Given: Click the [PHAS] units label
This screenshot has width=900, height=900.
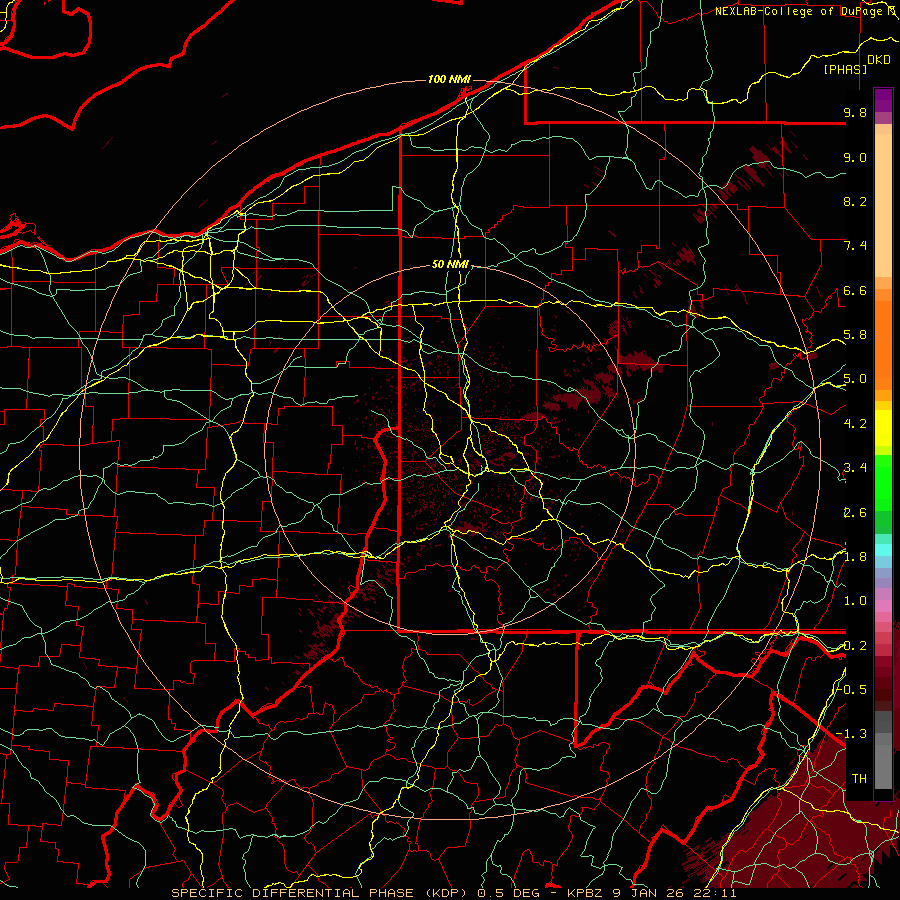Looking at the screenshot, I should 845,70.
